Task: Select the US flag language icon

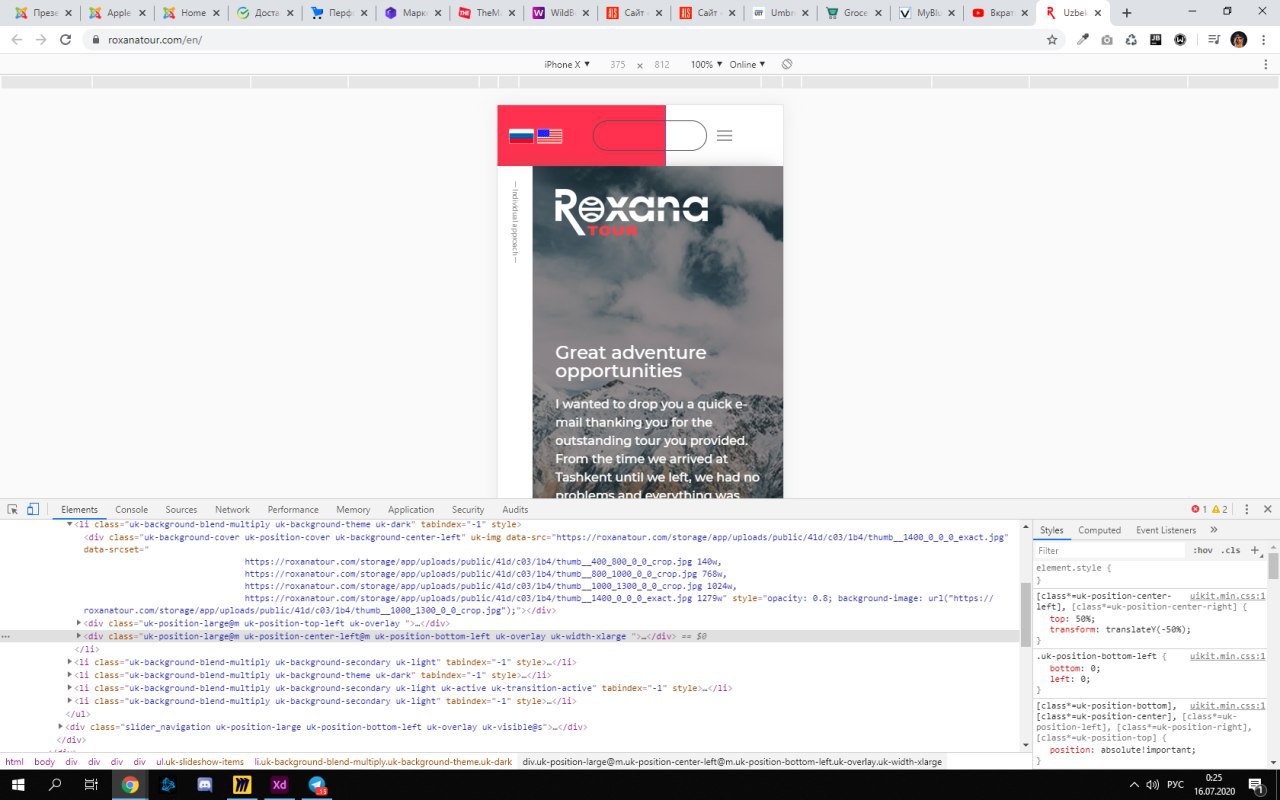Action: tap(549, 136)
